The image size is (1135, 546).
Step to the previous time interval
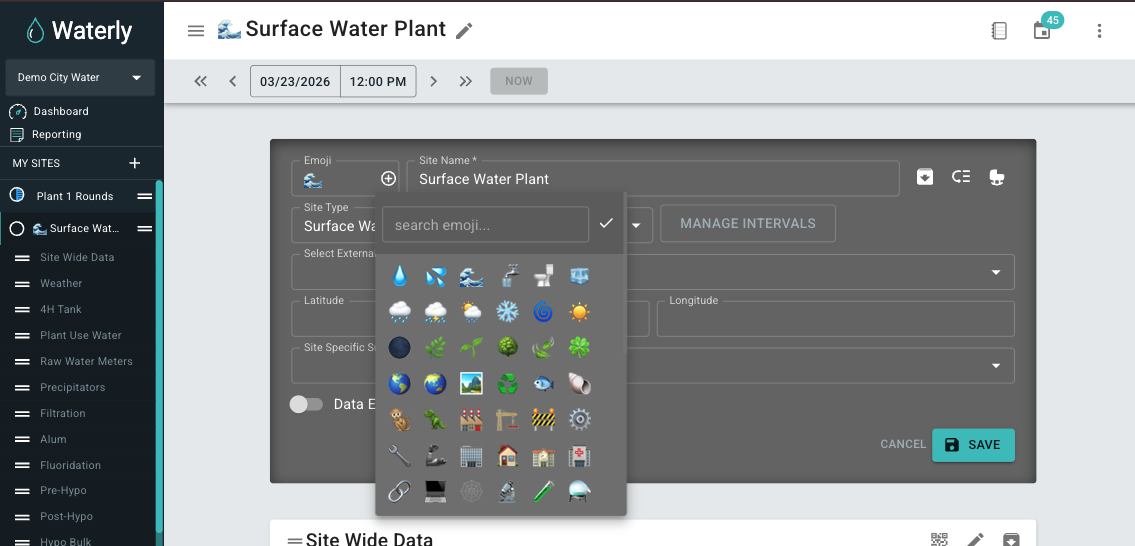[232, 81]
